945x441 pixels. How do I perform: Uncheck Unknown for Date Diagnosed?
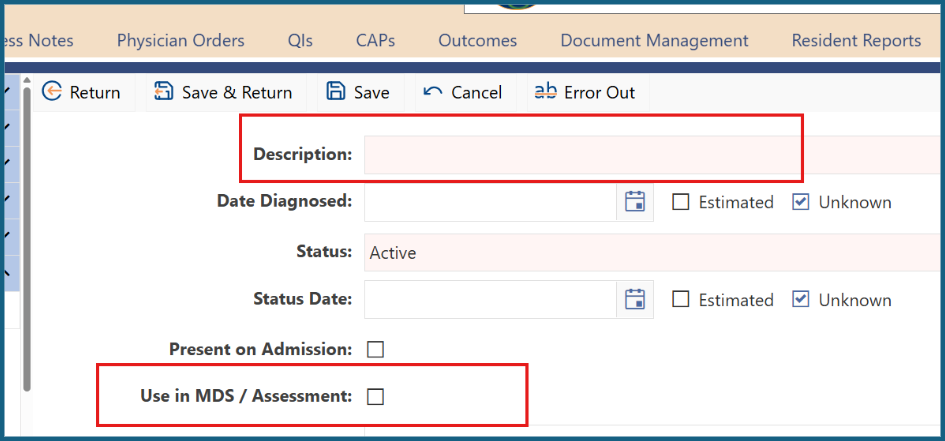(800, 202)
